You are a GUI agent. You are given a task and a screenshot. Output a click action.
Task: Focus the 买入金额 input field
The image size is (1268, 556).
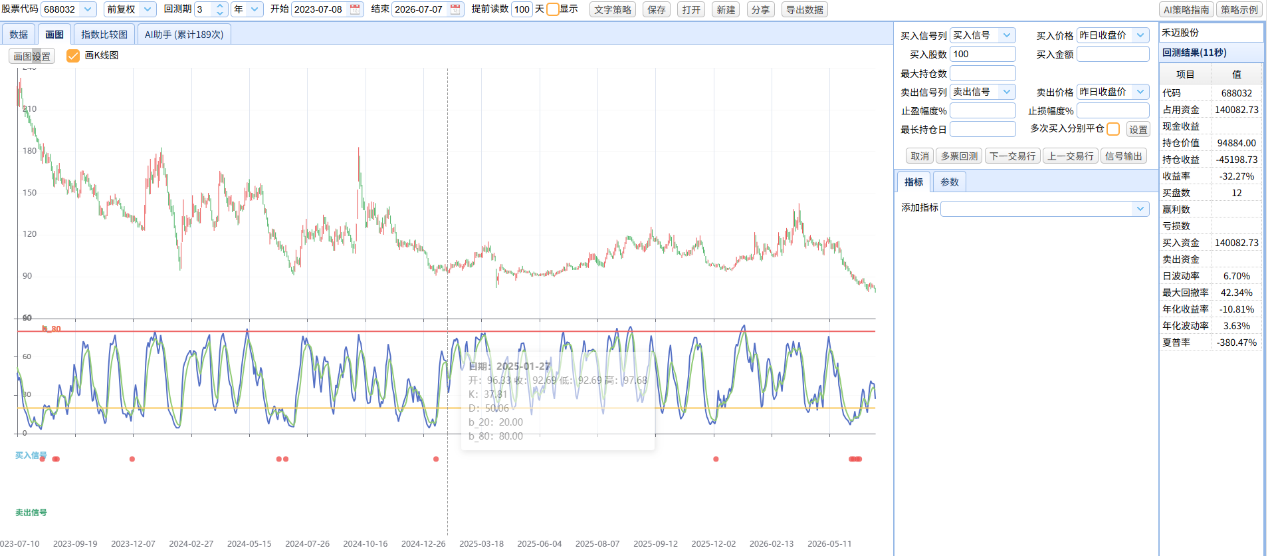[1113, 54]
